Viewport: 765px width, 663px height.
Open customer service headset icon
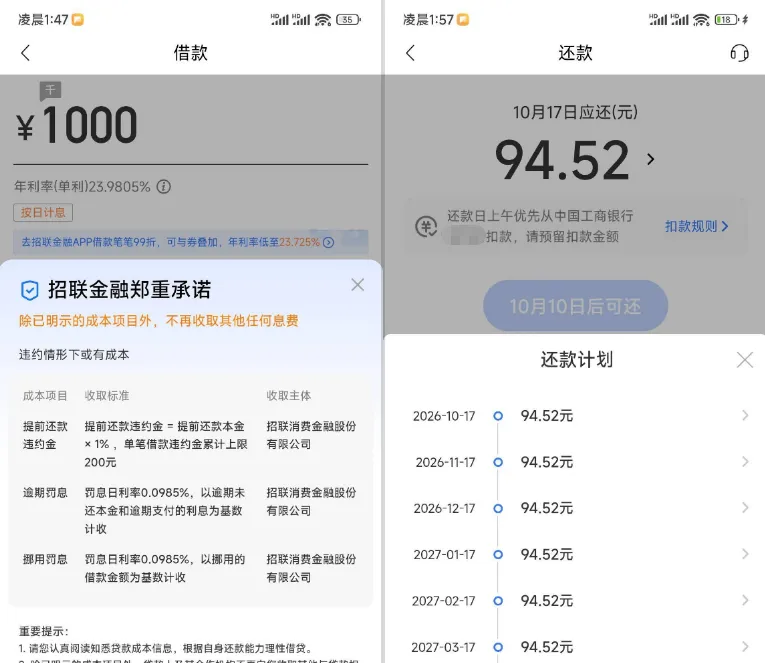click(739, 53)
